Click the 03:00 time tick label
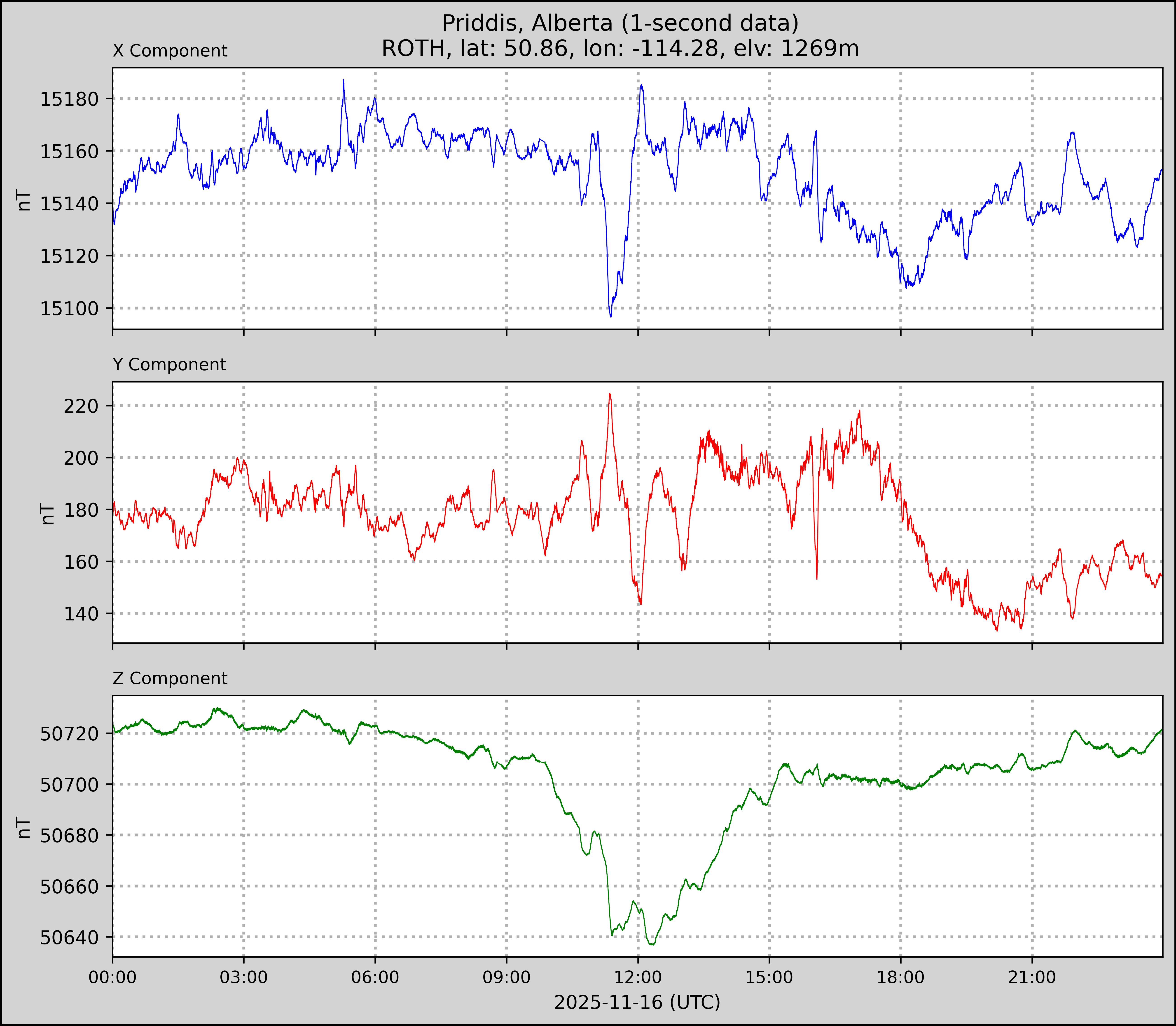 coord(244,977)
